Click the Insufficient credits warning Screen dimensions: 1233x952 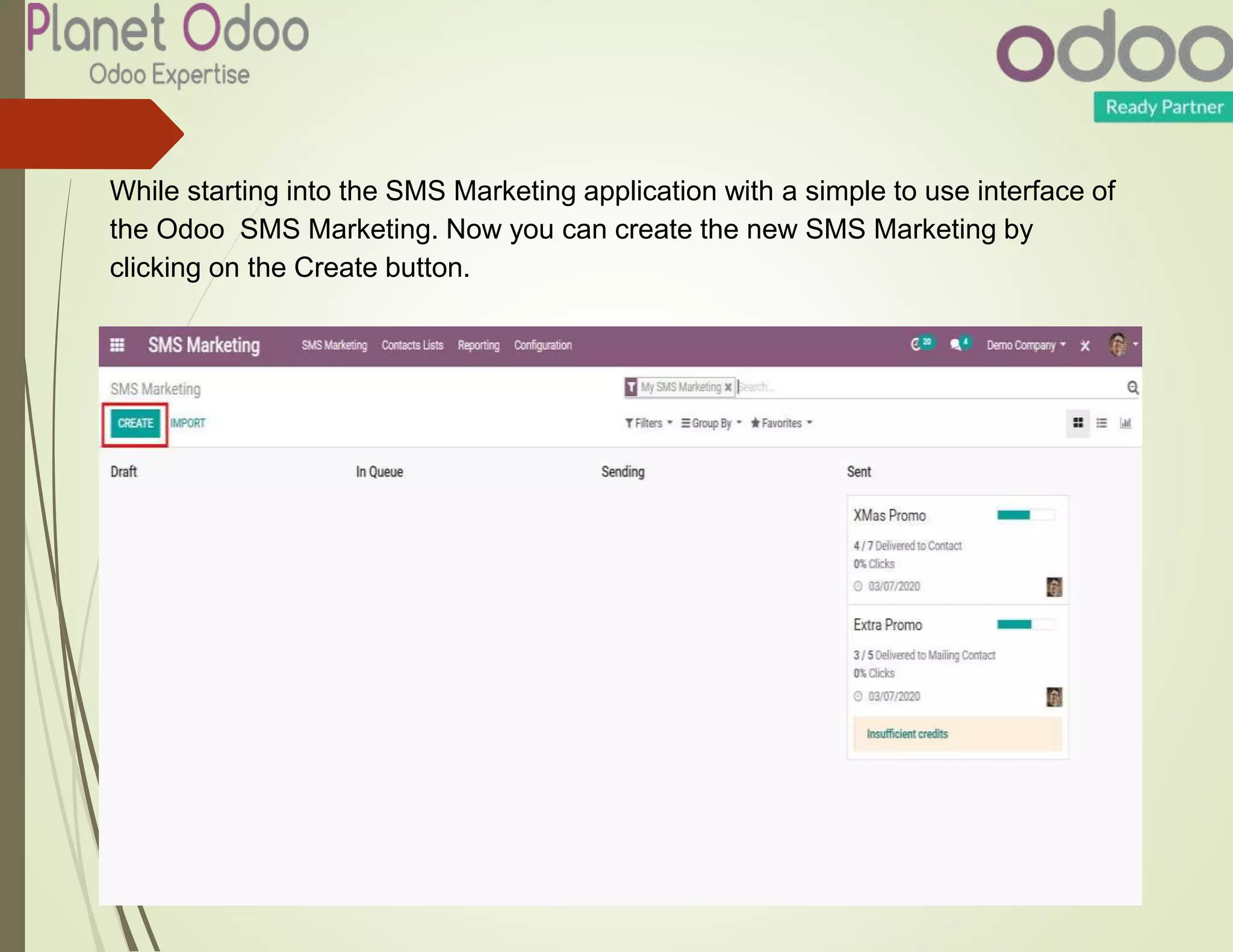pyautogui.click(x=957, y=734)
